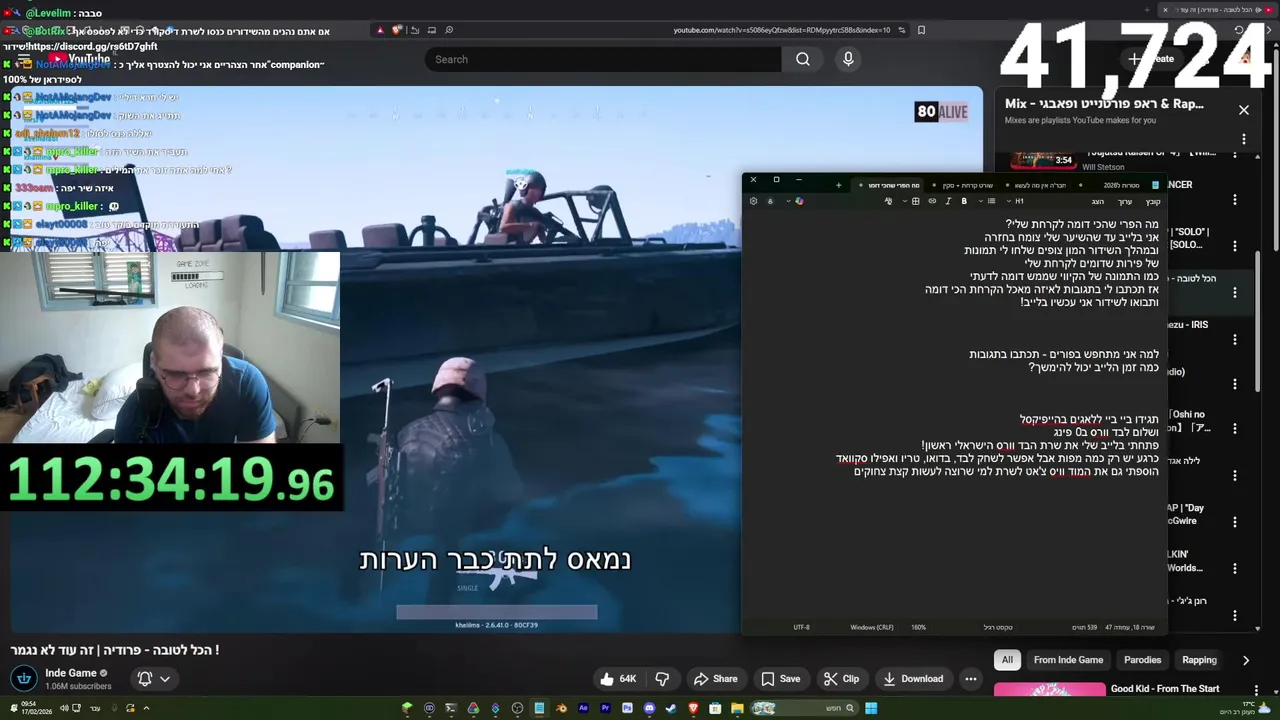Apply bulleted list in Notepad

pos(991,201)
